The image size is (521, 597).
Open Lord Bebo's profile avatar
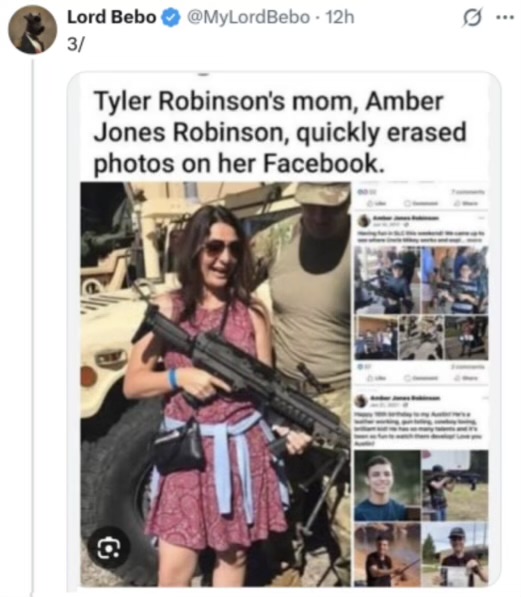click(32, 30)
